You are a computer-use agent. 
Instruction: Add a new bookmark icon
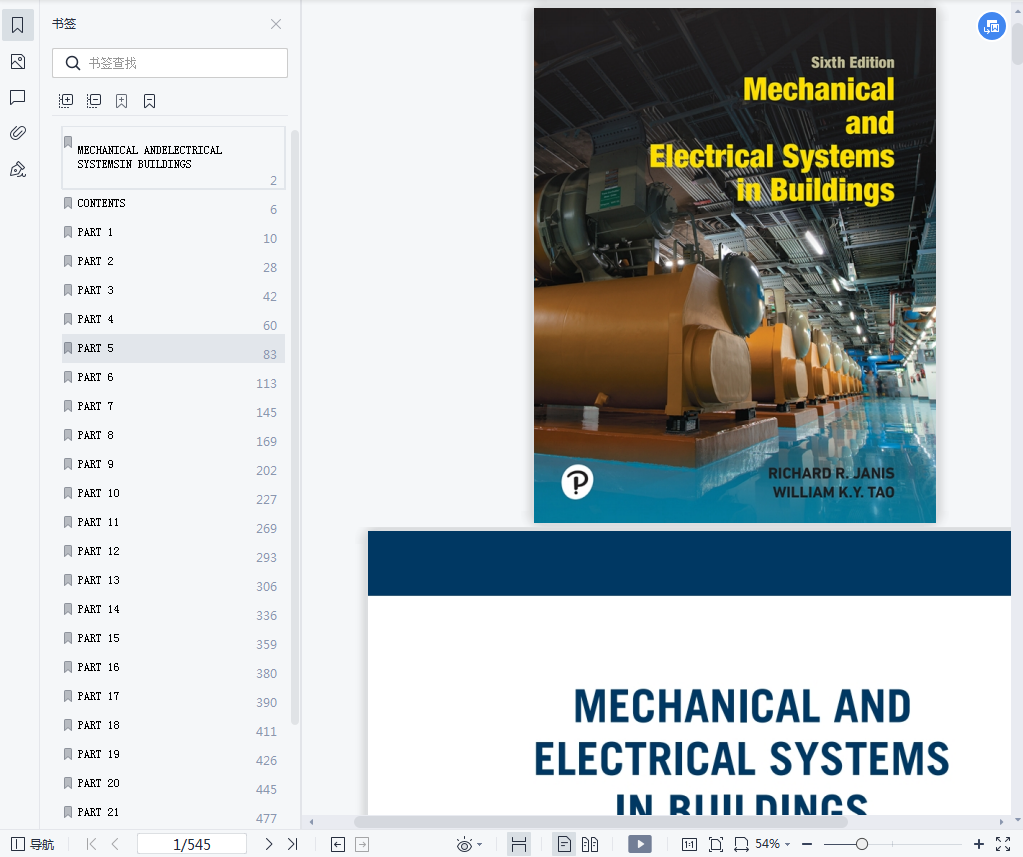pos(121,100)
